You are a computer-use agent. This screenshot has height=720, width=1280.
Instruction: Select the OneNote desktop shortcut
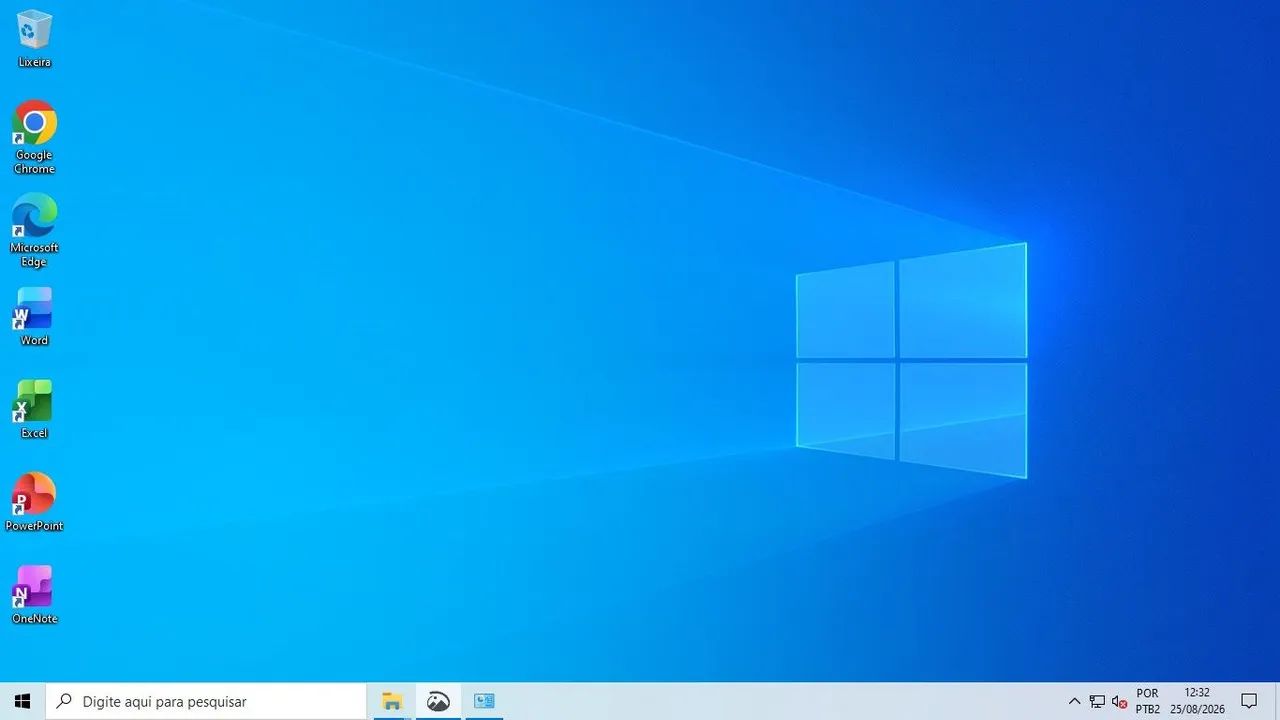(x=34, y=595)
